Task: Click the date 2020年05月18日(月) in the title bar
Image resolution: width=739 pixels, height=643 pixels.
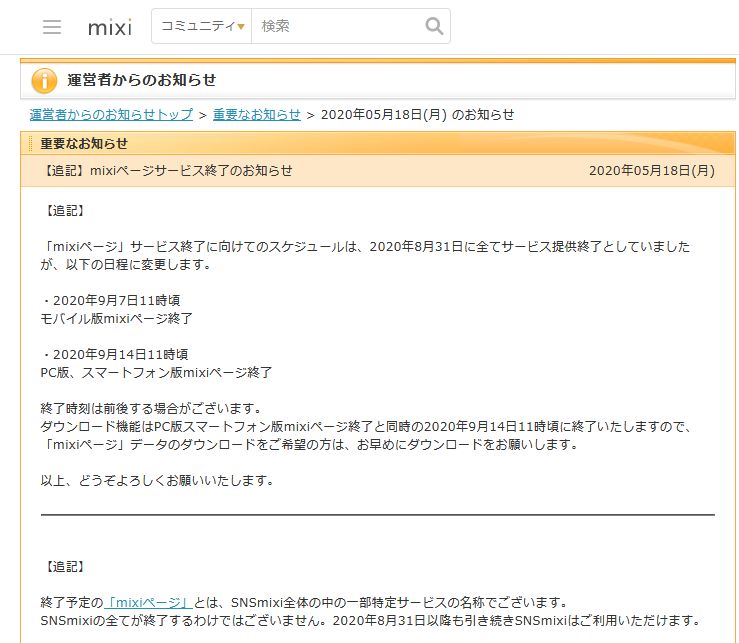Action: (x=652, y=170)
